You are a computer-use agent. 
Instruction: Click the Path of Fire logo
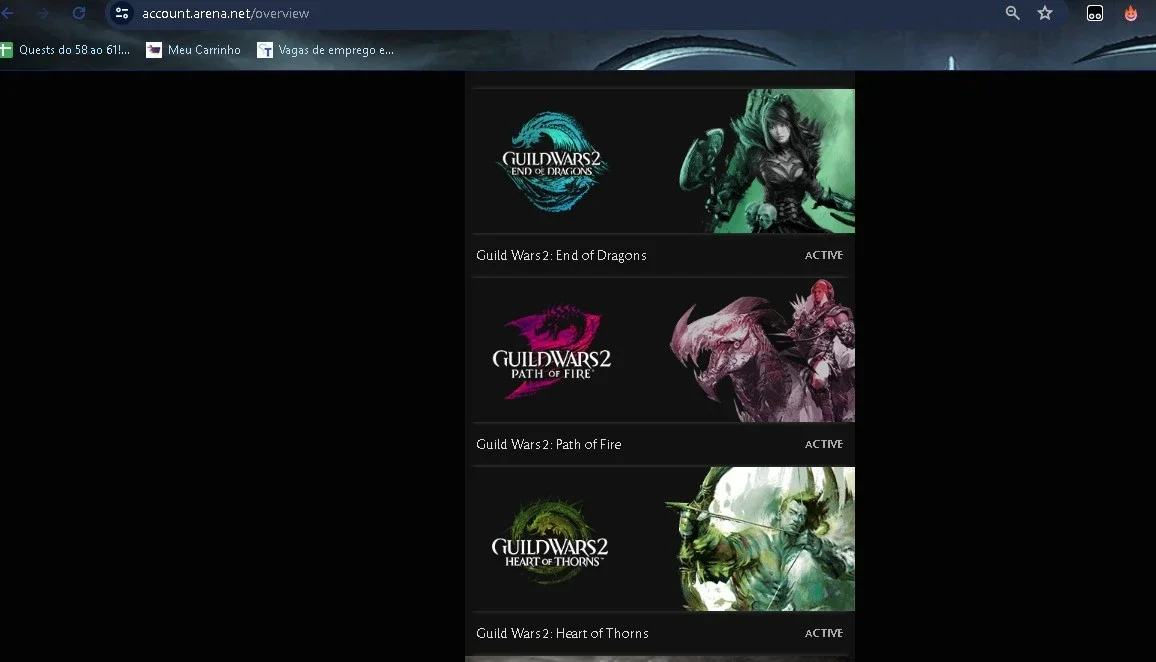(x=551, y=352)
